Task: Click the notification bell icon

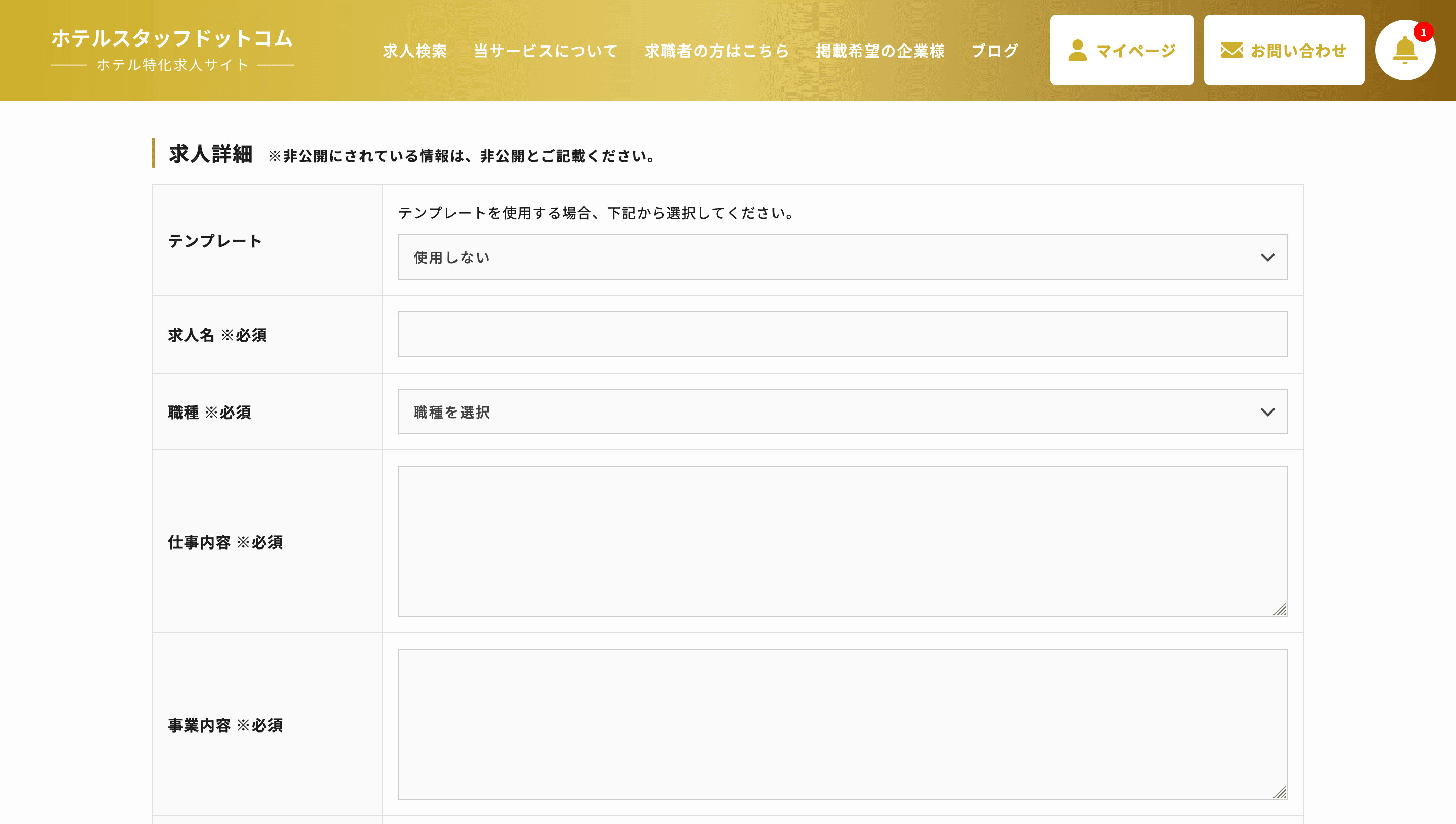Action: (x=1404, y=50)
